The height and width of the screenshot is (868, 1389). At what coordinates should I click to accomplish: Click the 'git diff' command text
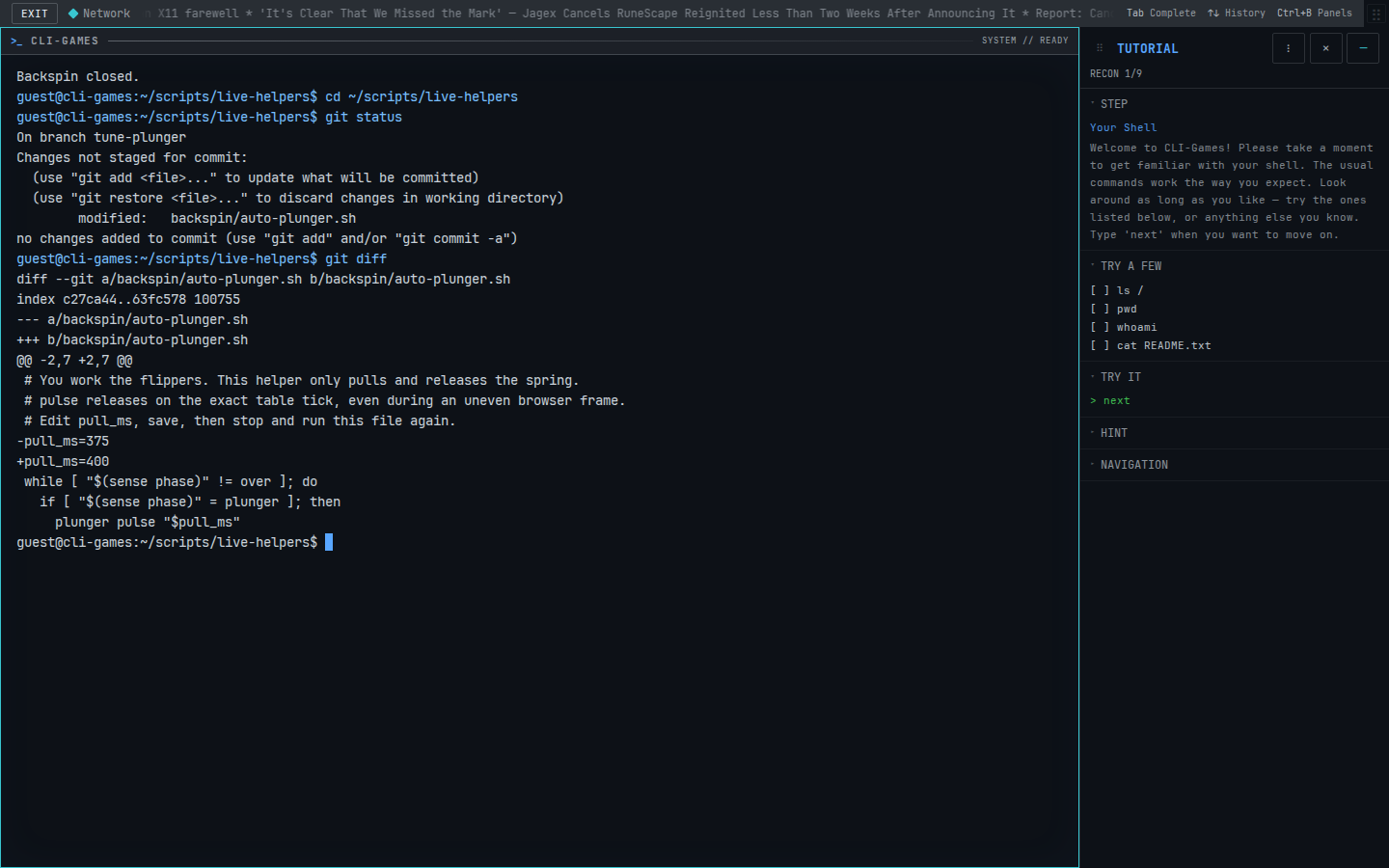pyautogui.click(x=356, y=259)
